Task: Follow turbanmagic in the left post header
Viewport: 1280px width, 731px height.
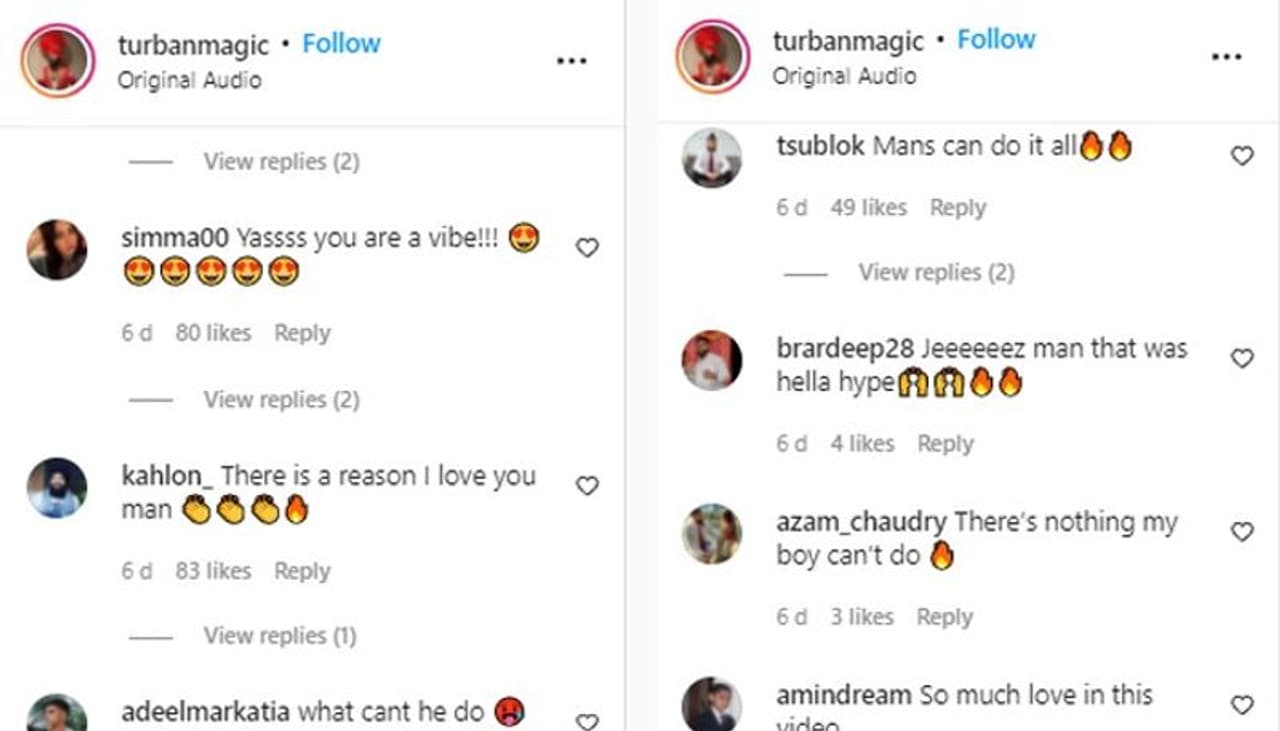Action: pyautogui.click(x=341, y=44)
